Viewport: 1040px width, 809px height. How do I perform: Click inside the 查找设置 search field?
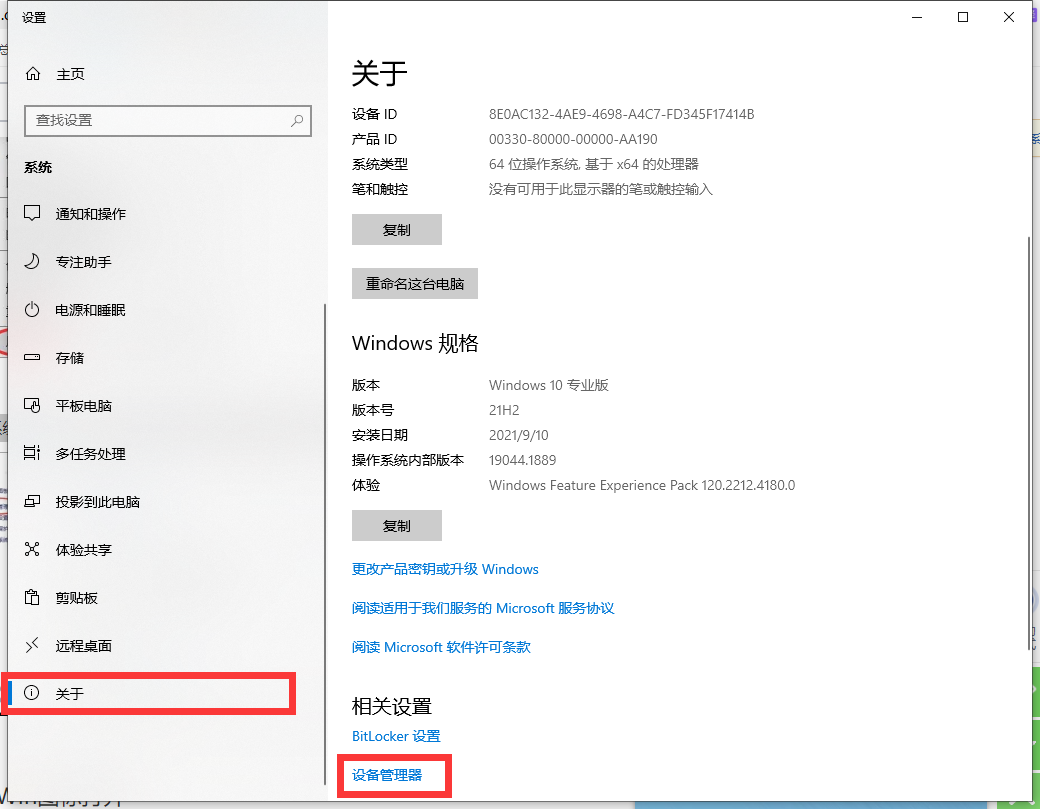(x=155, y=120)
